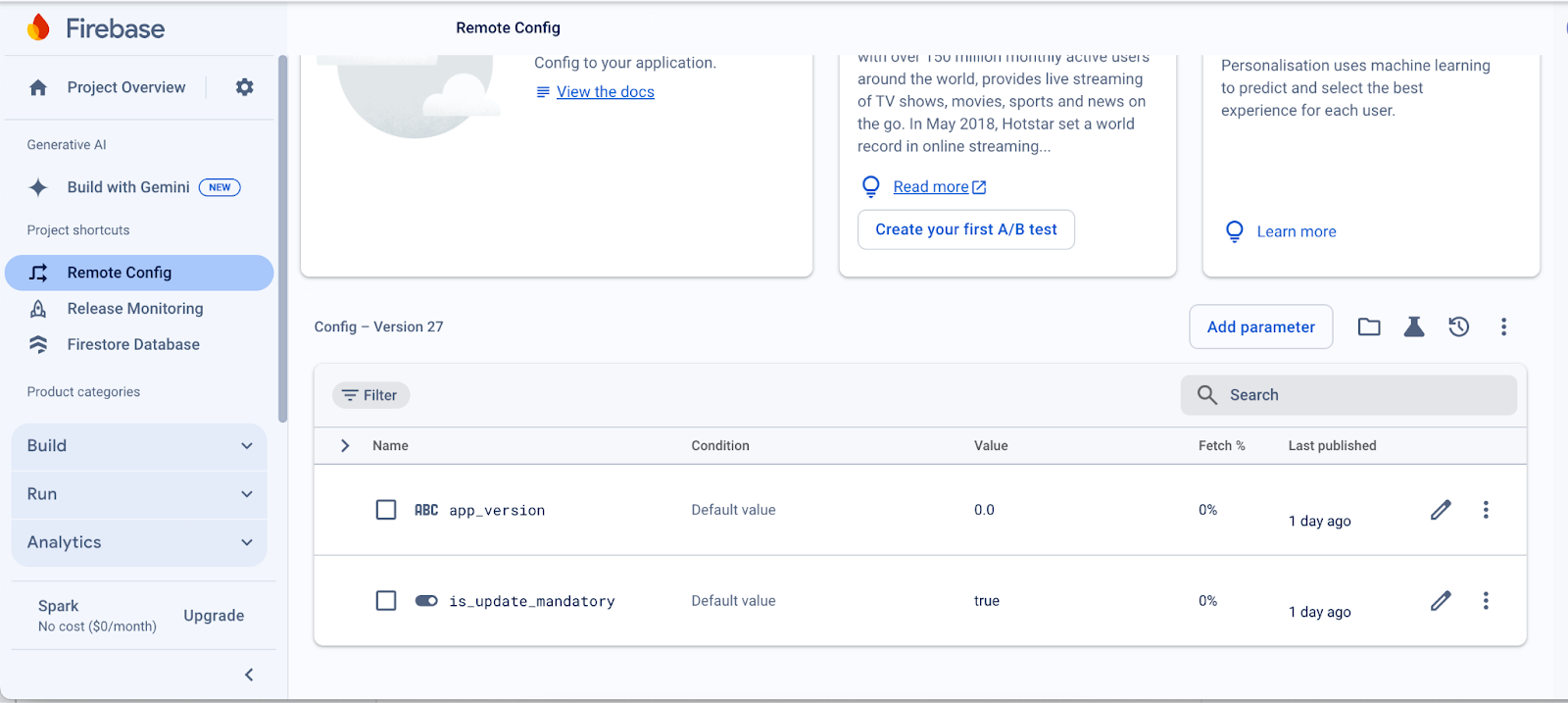Screen dimensions: 1568x703
Task: Select the app_version checkbox
Action: click(386, 510)
